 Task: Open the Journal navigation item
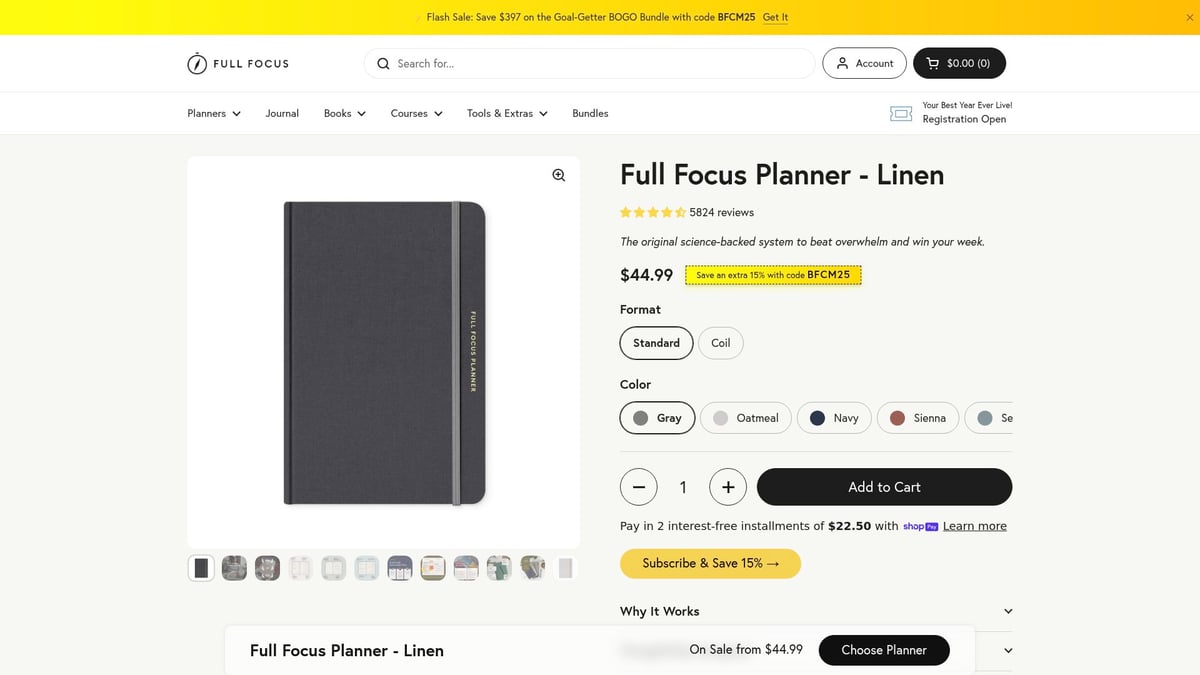(282, 113)
